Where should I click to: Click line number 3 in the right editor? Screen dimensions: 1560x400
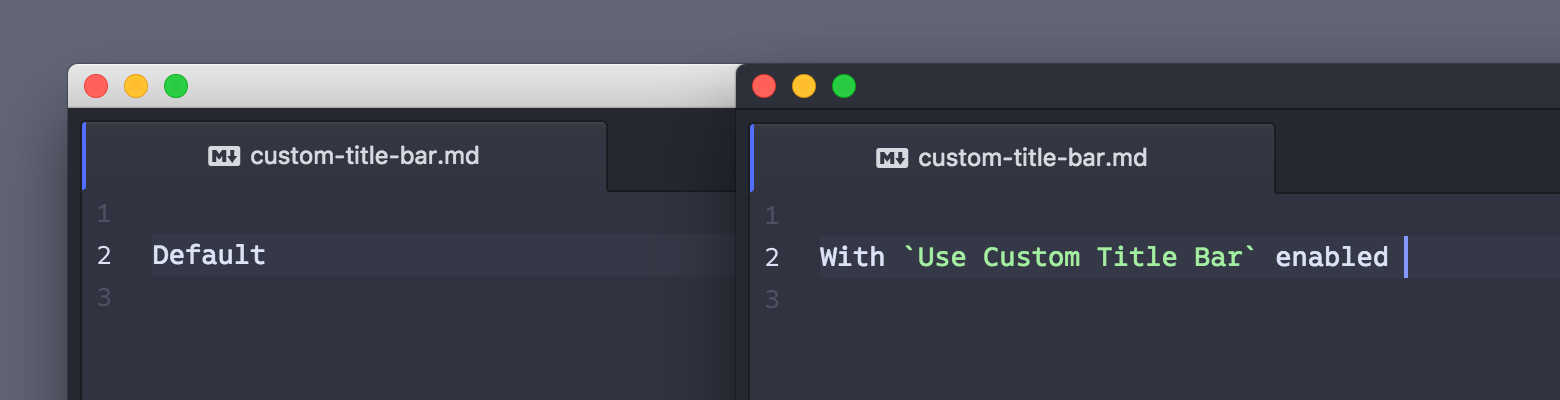coord(771,300)
